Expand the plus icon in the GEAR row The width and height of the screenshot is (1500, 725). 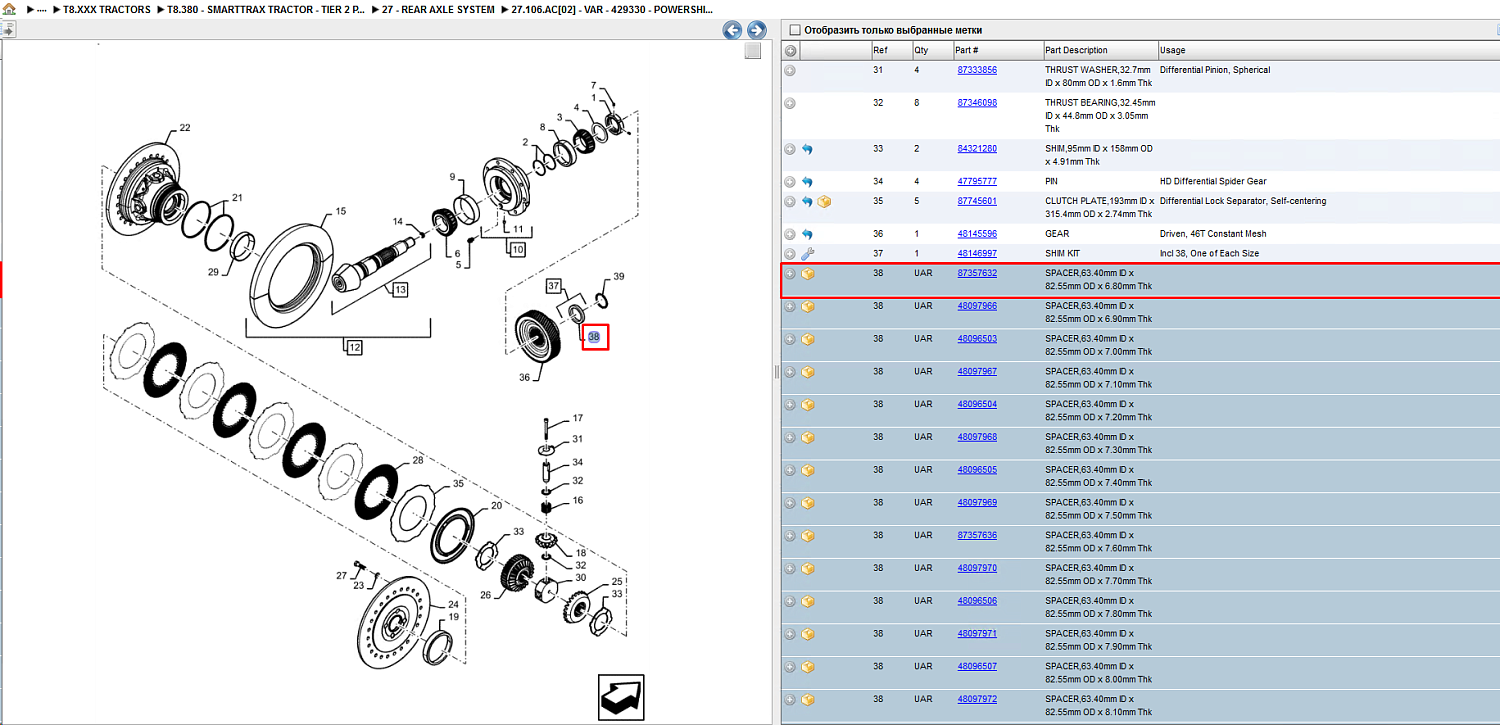pyautogui.click(x=790, y=234)
